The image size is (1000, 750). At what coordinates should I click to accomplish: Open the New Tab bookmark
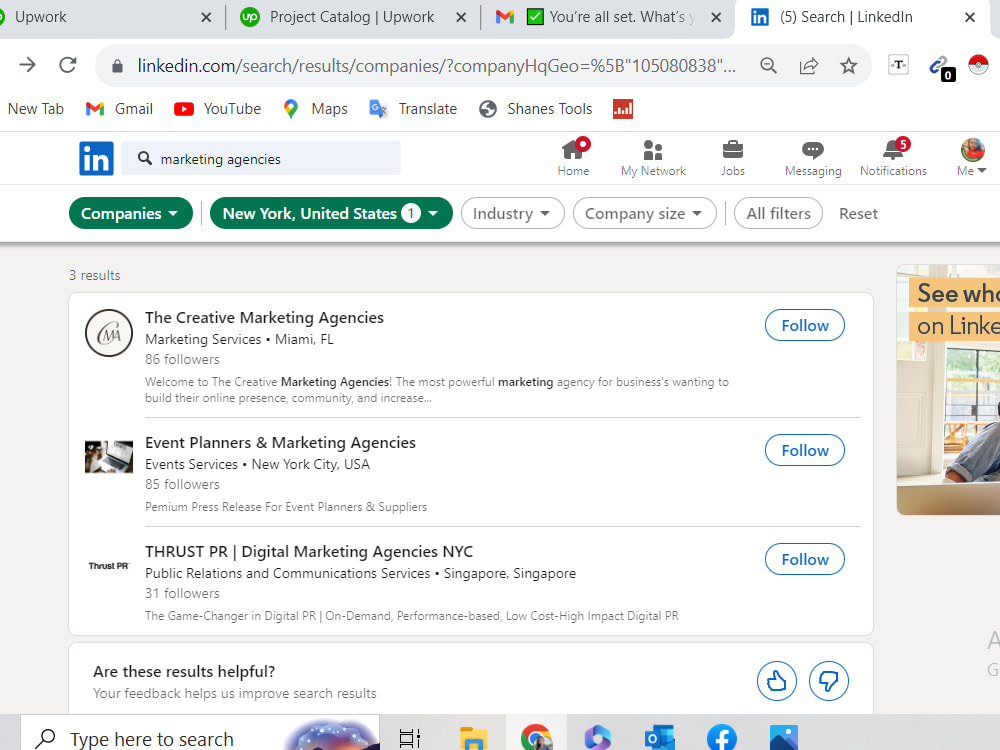36,109
